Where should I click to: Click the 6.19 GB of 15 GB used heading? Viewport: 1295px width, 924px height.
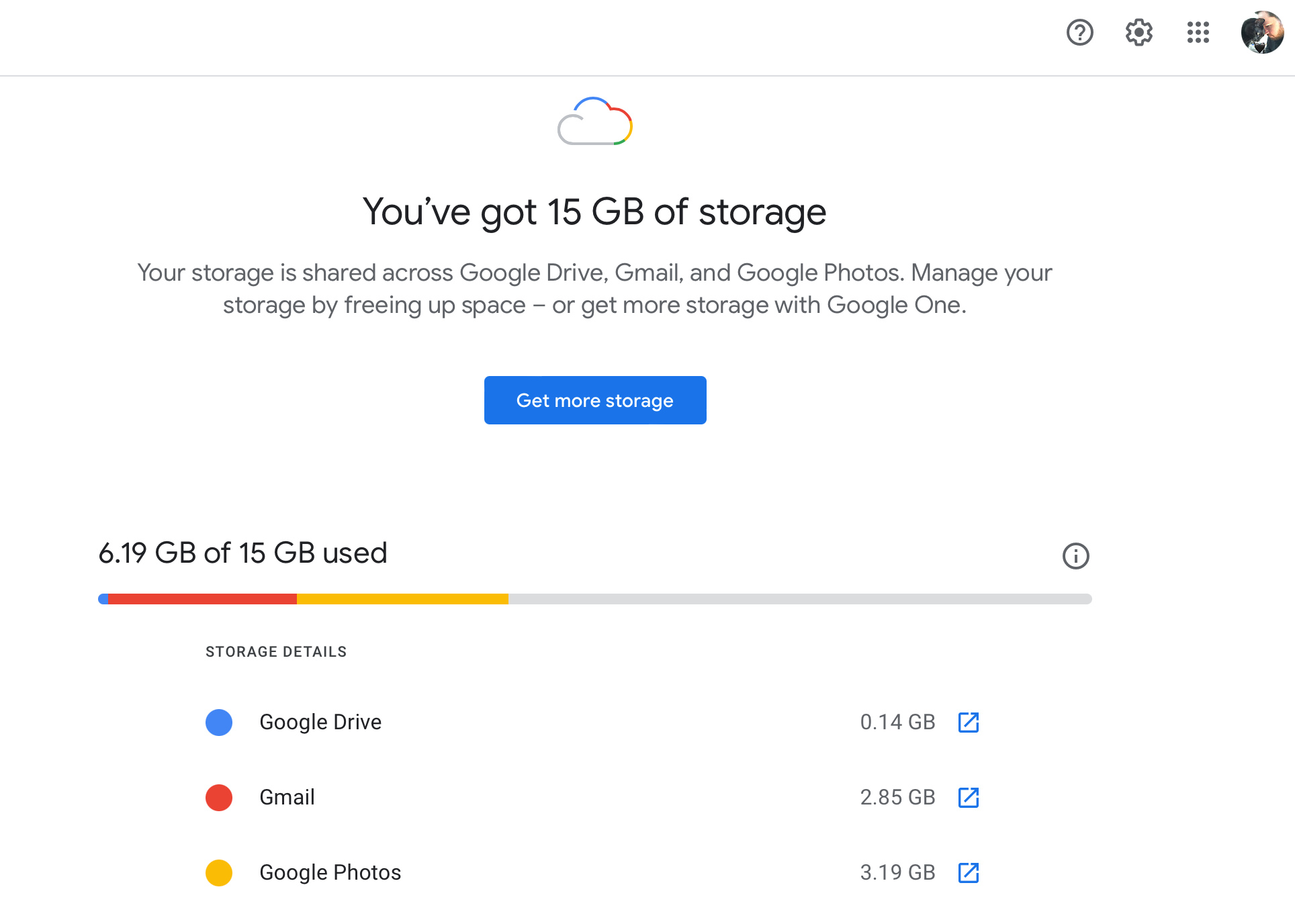coord(242,553)
